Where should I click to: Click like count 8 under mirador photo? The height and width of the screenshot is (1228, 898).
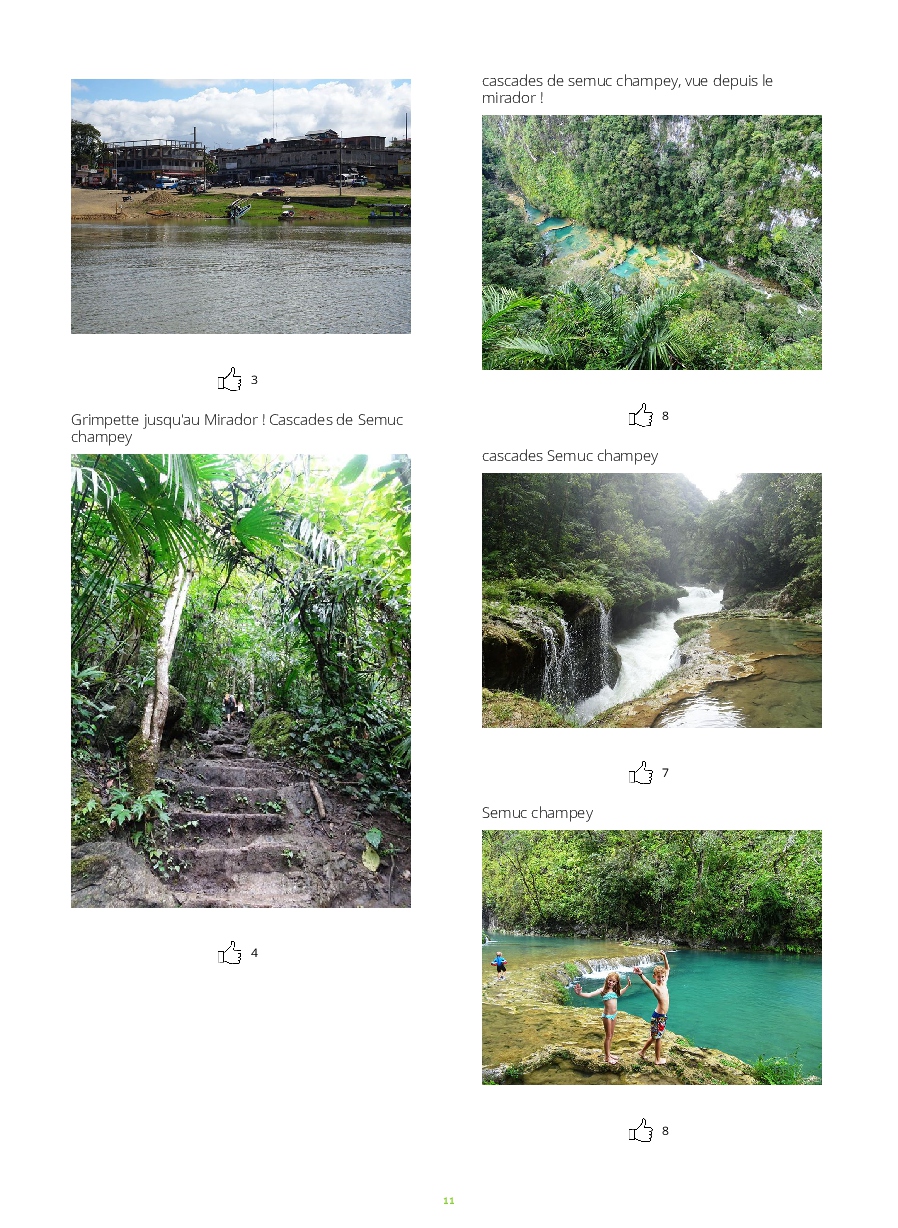665,416
